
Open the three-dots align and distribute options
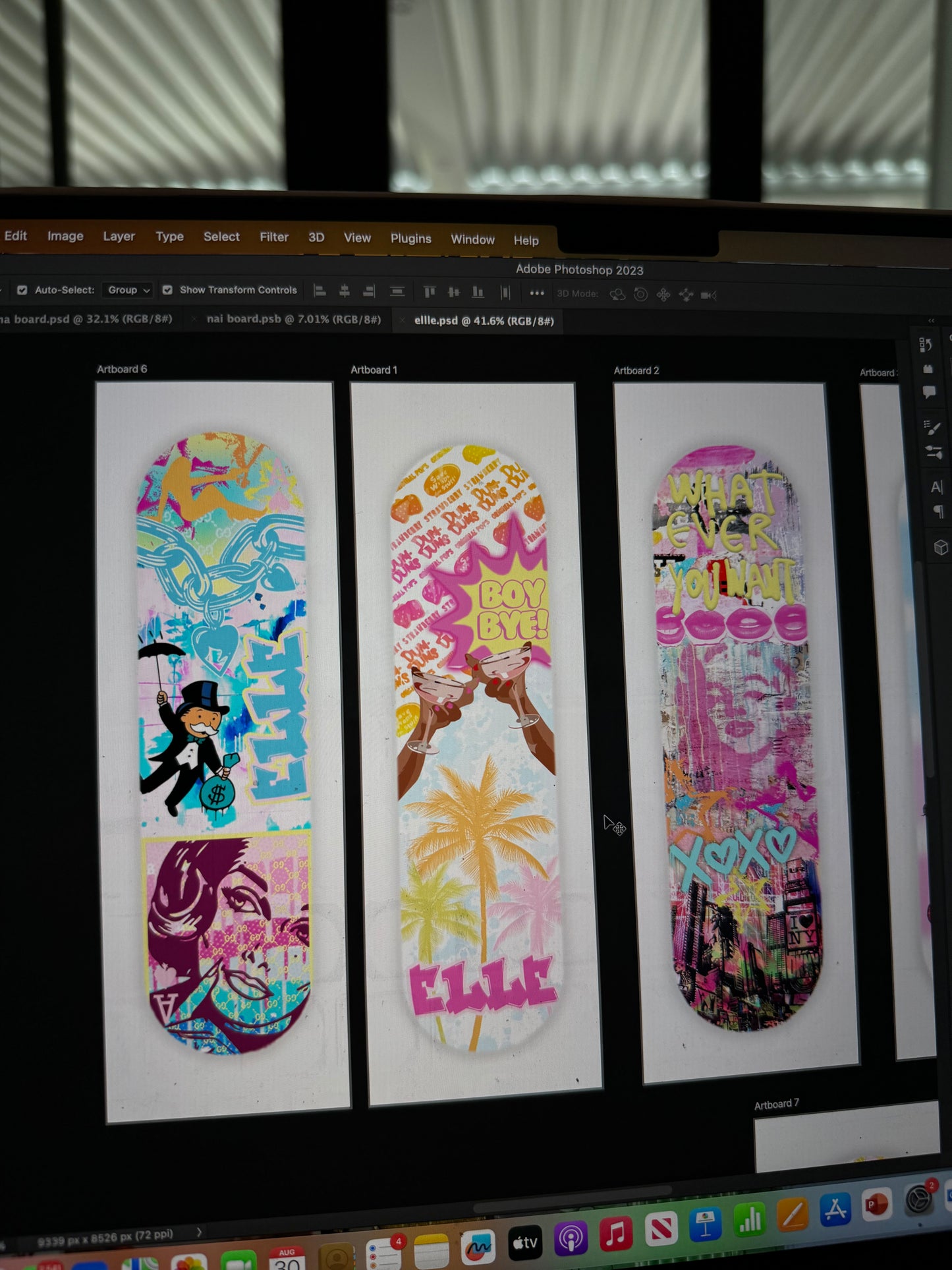[x=537, y=293]
